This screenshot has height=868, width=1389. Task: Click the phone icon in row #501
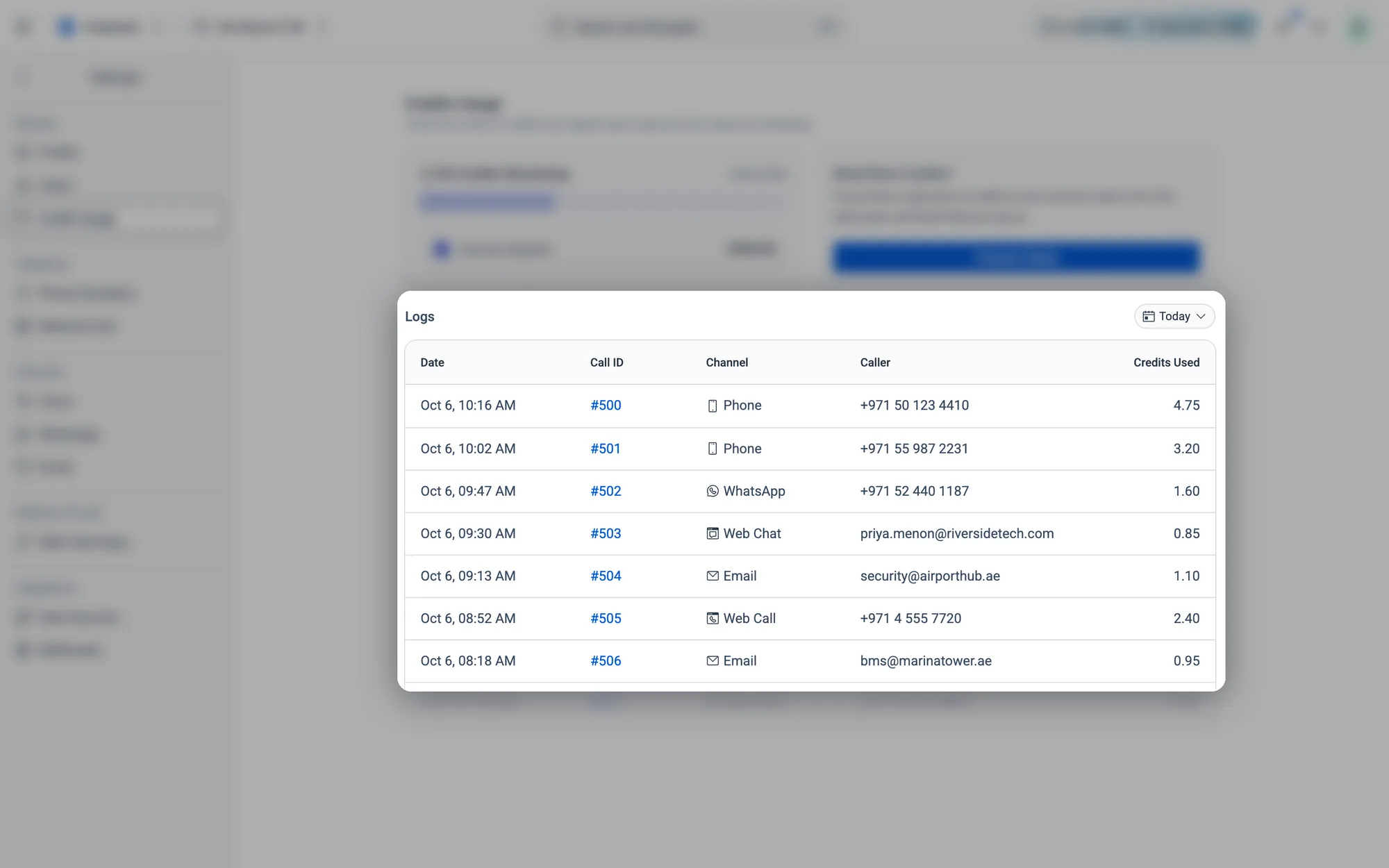coord(713,449)
